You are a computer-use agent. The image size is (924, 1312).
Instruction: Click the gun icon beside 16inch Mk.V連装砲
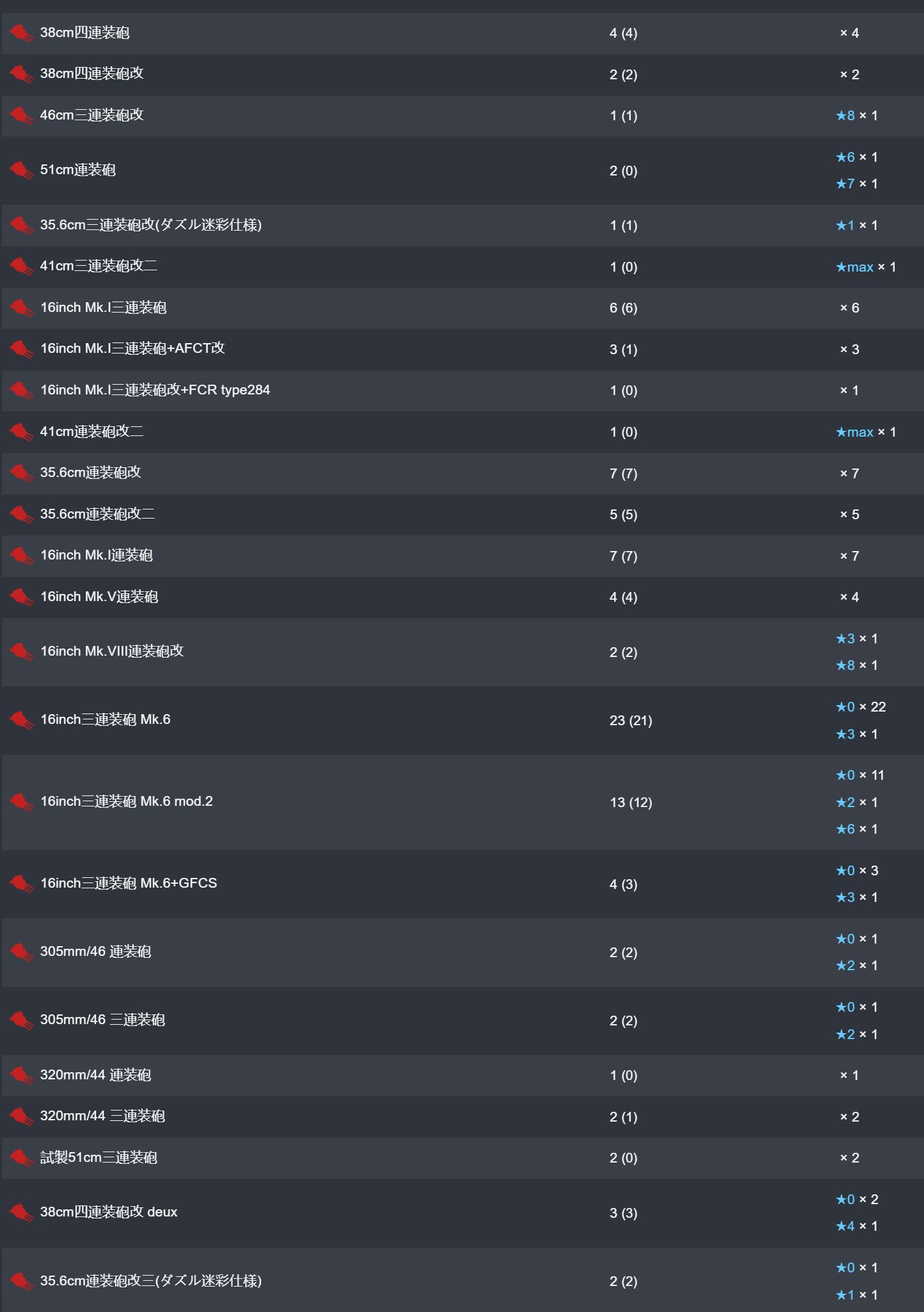[x=21, y=597]
